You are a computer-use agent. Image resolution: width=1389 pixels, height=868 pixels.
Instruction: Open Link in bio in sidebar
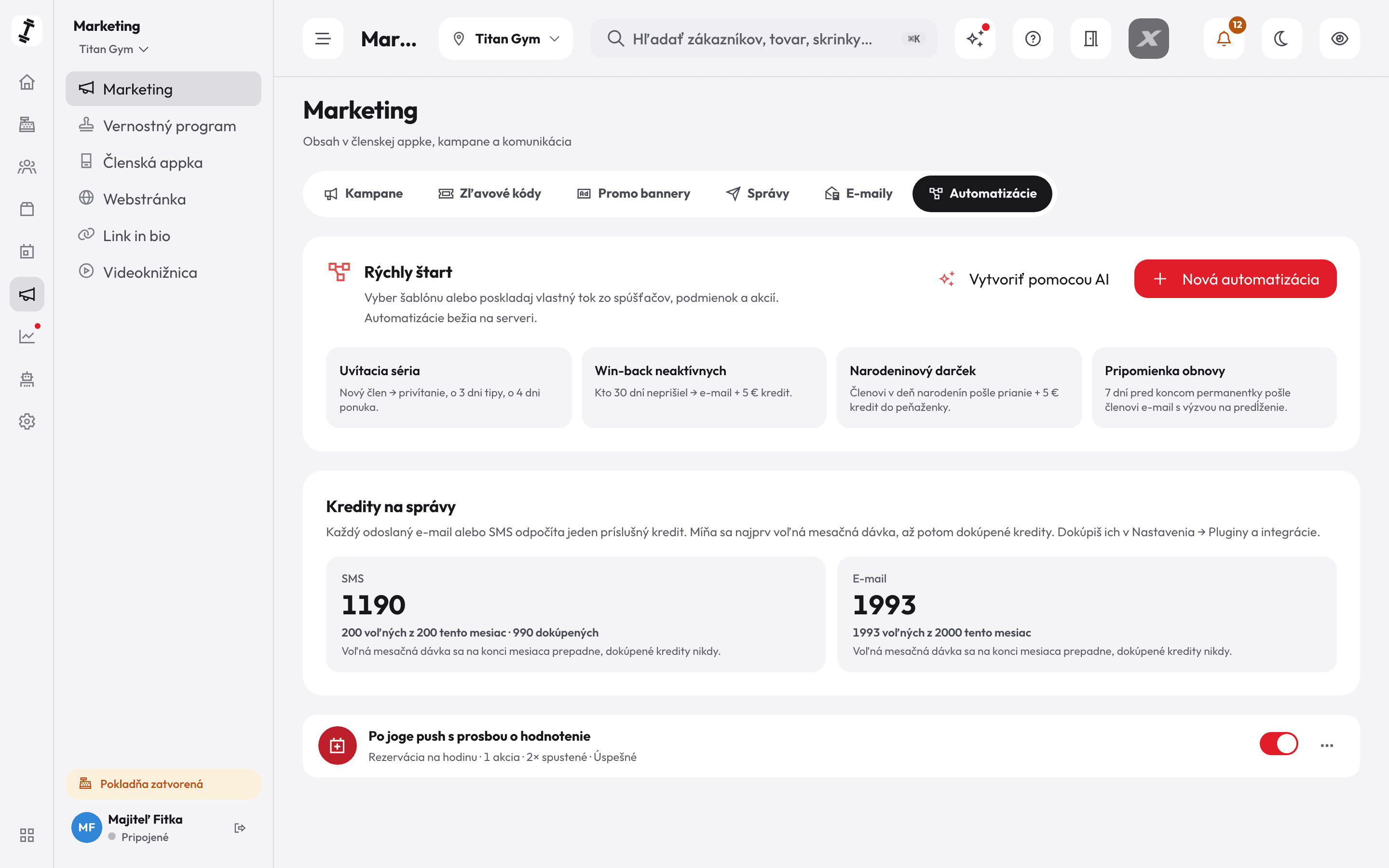tap(163, 236)
